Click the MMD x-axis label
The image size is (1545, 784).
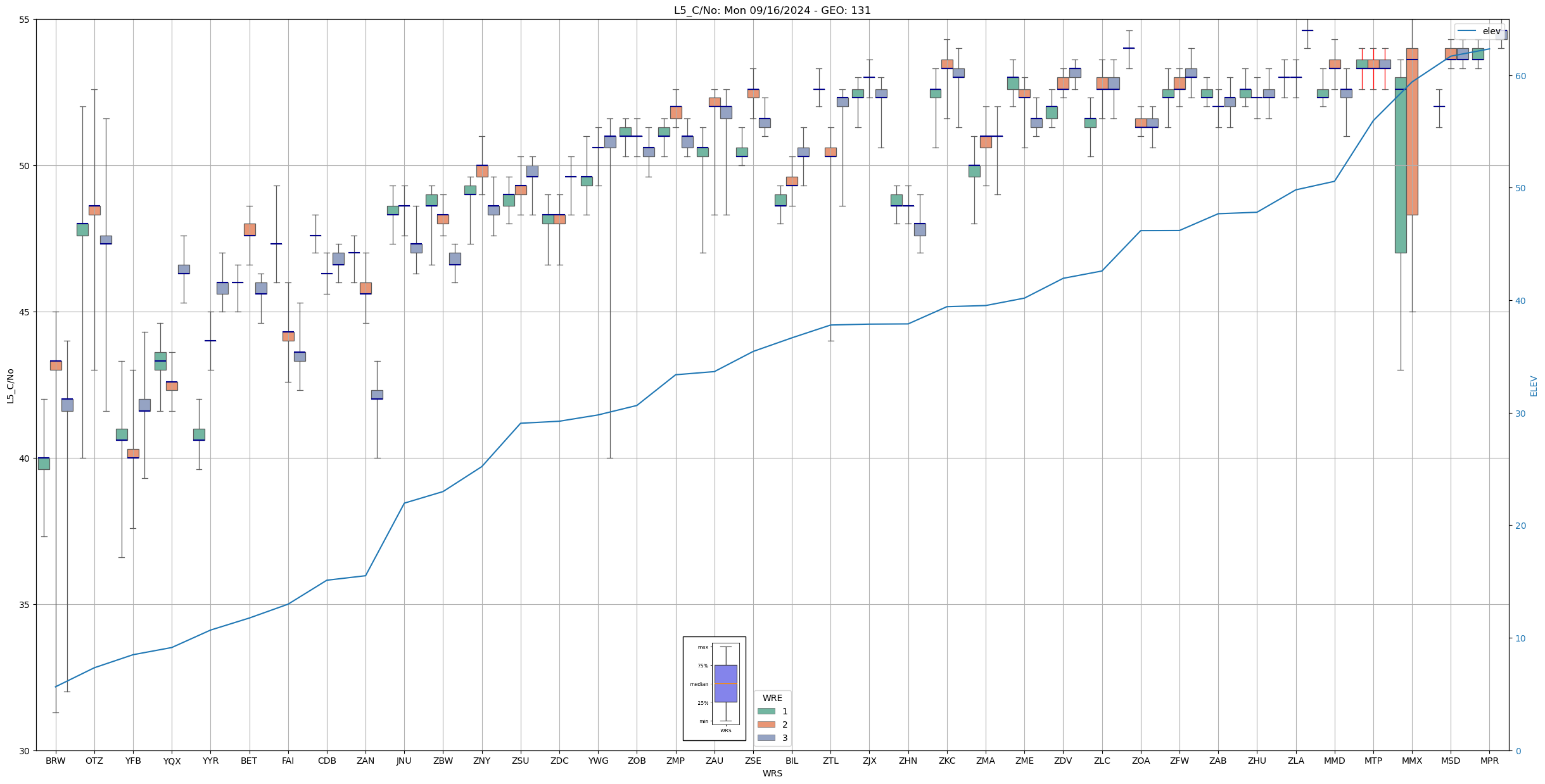pyautogui.click(x=1335, y=761)
